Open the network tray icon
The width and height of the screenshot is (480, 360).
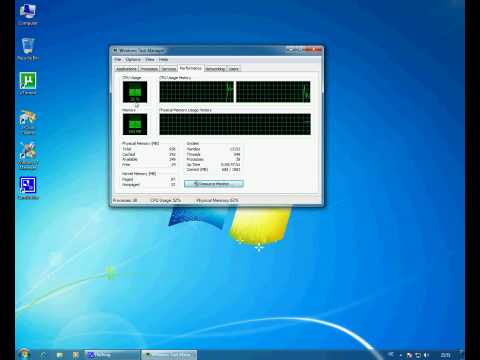point(418,355)
